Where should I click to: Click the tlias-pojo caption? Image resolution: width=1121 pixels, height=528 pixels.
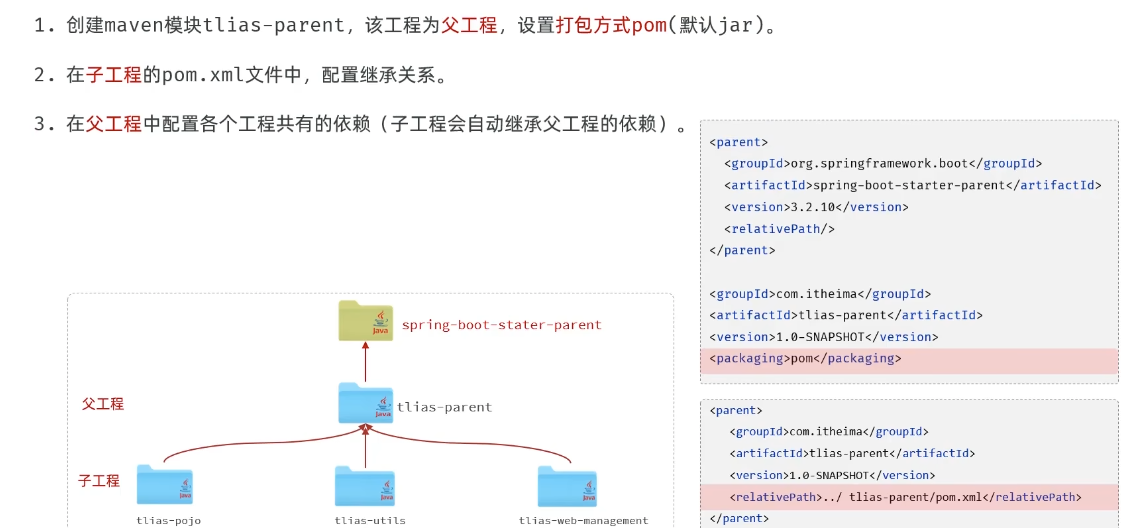click(169, 520)
